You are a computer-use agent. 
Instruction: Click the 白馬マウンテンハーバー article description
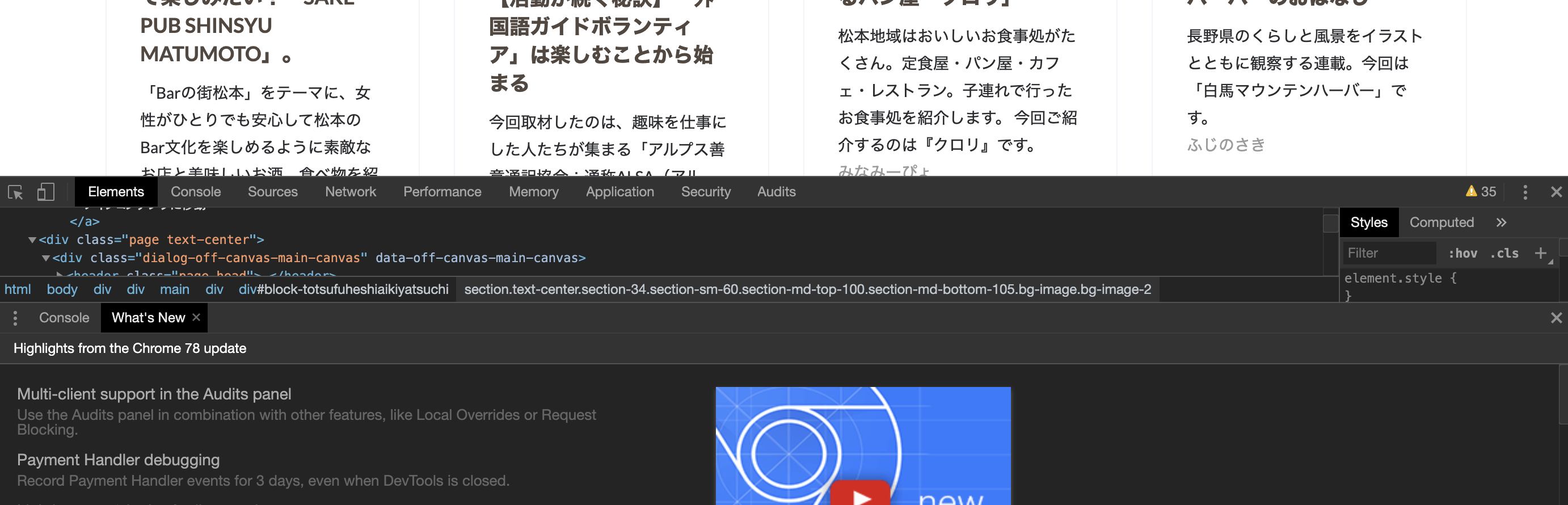point(1304,77)
